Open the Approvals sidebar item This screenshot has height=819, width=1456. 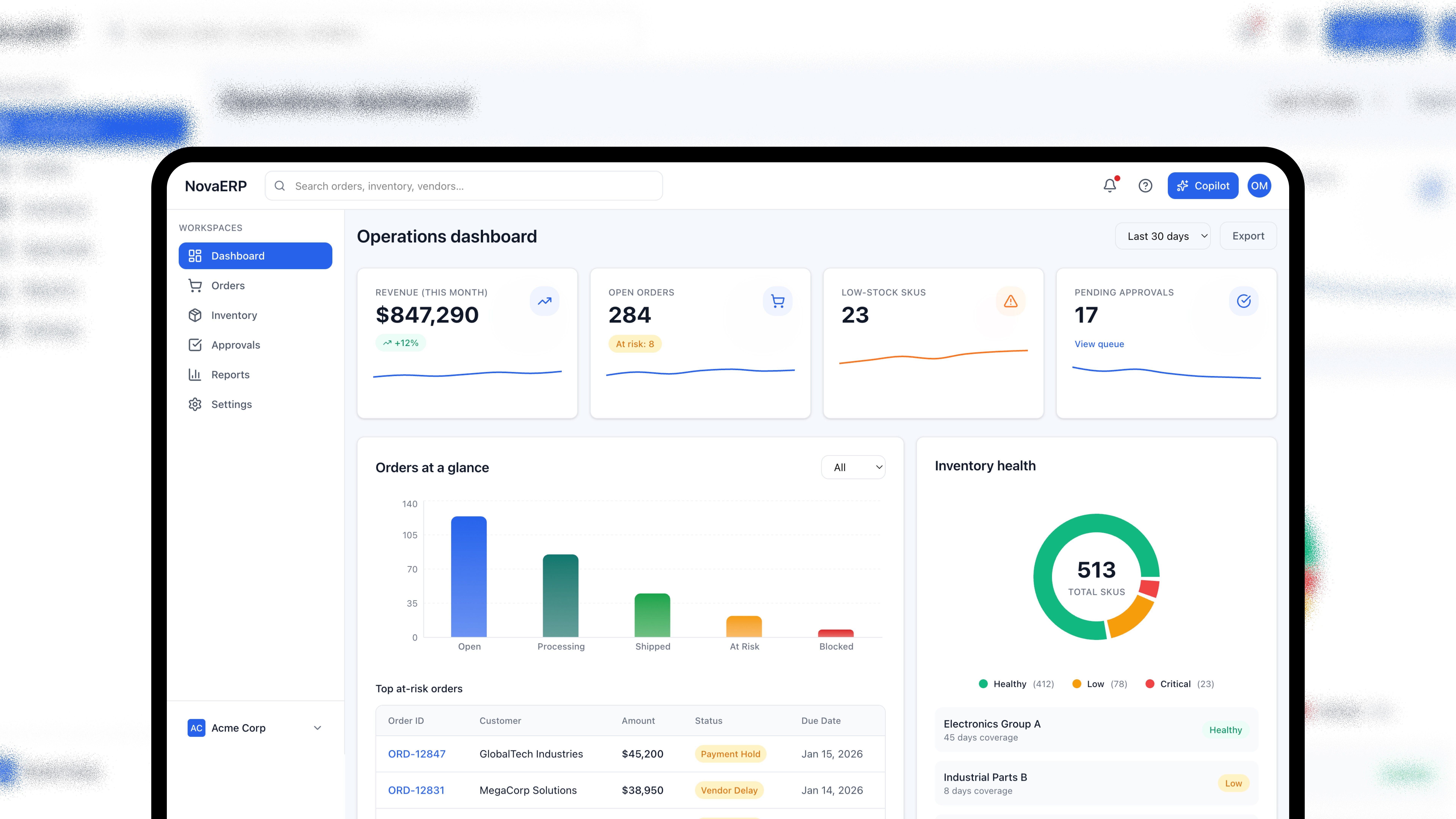tap(235, 345)
